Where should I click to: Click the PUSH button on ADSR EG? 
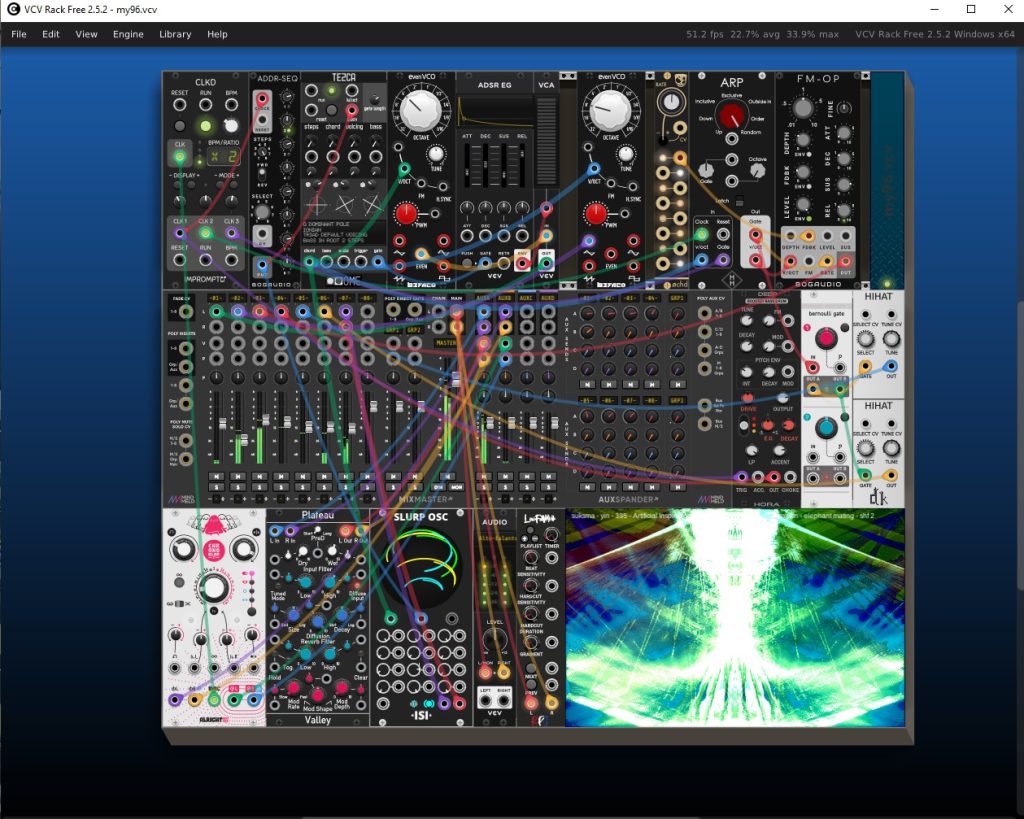[x=467, y=263]
